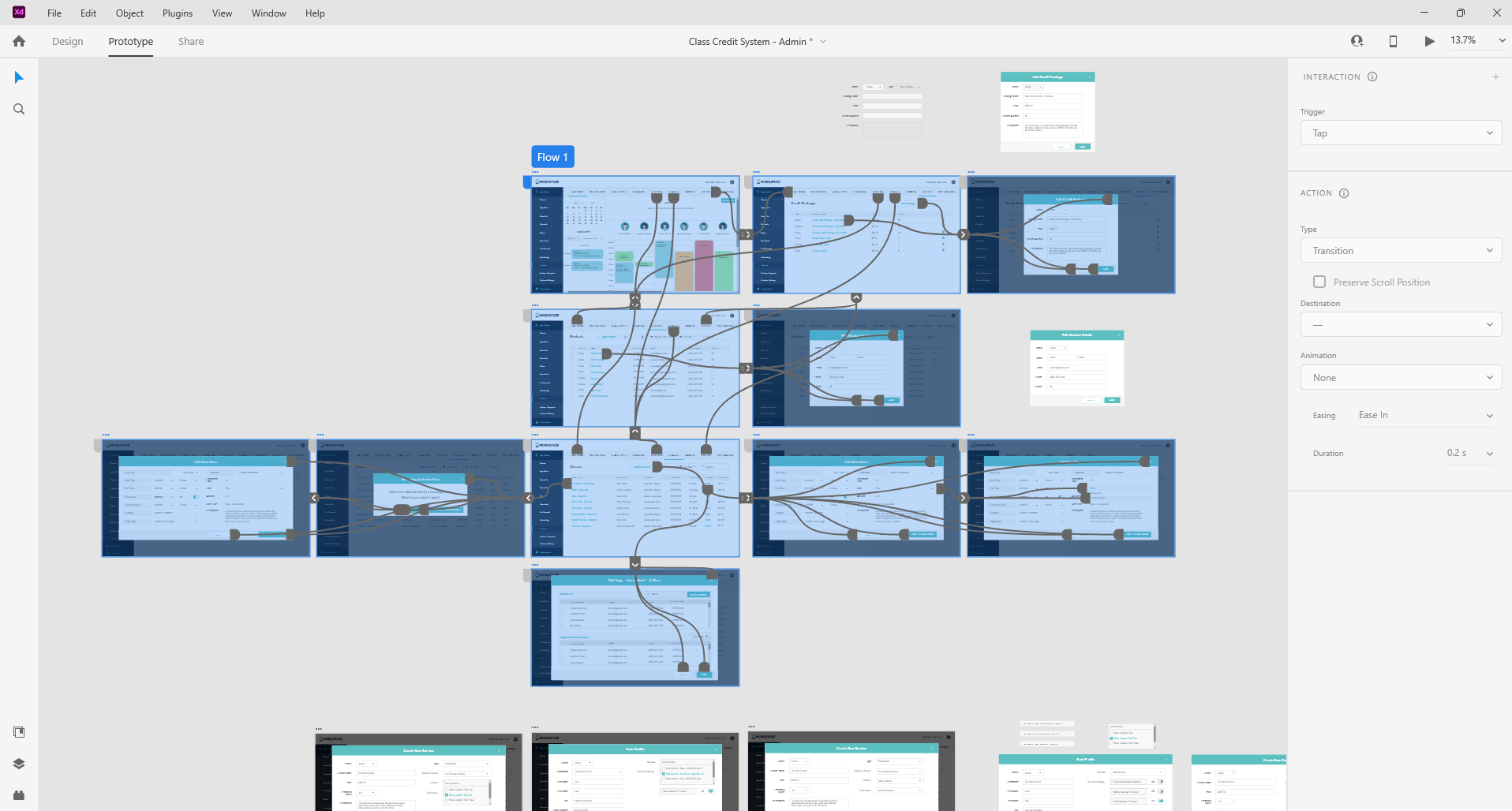This screenshot has width=1512, height=811.
Task: Open the mobile device preview icon
Action: coord(1393,41)
